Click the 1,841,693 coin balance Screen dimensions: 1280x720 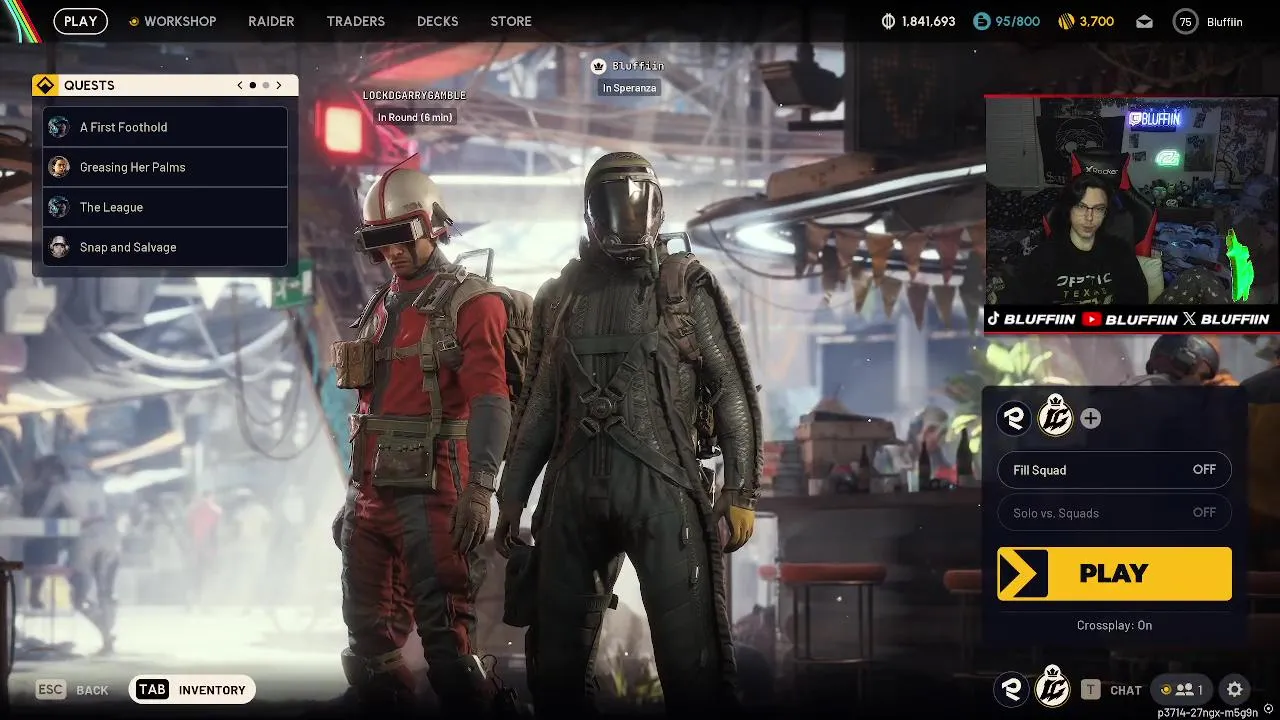pyautogui.click(x=928, y=22)
